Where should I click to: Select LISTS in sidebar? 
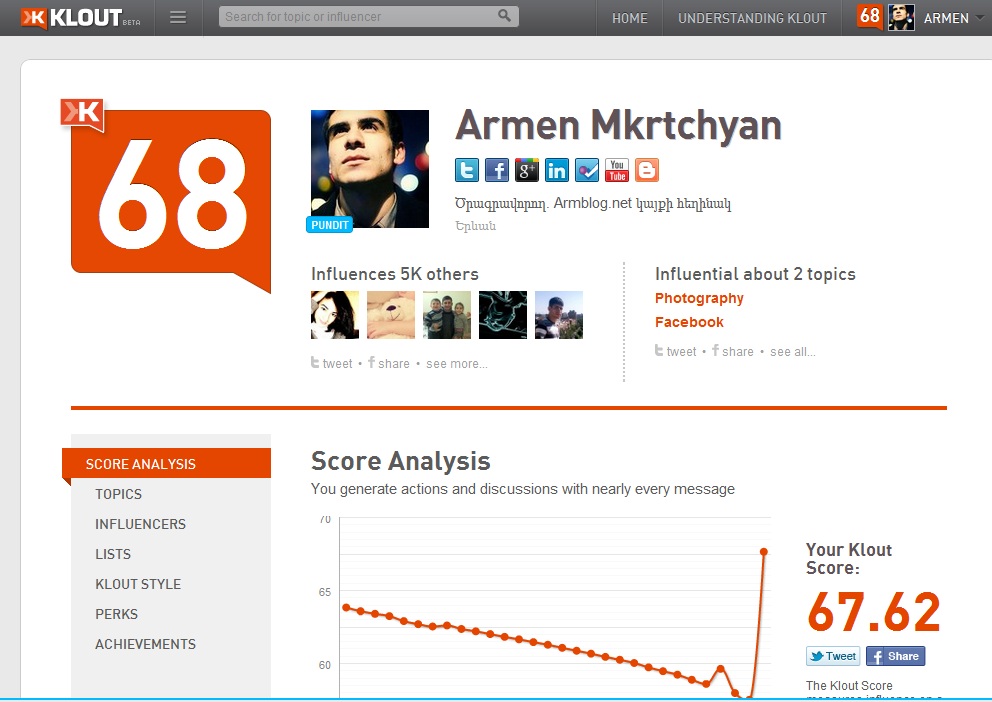click(113, 554)
